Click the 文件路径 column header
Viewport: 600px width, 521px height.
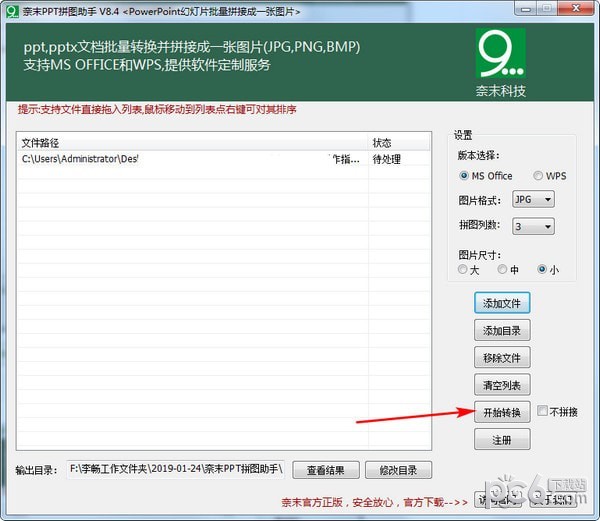tap(190, 142)
